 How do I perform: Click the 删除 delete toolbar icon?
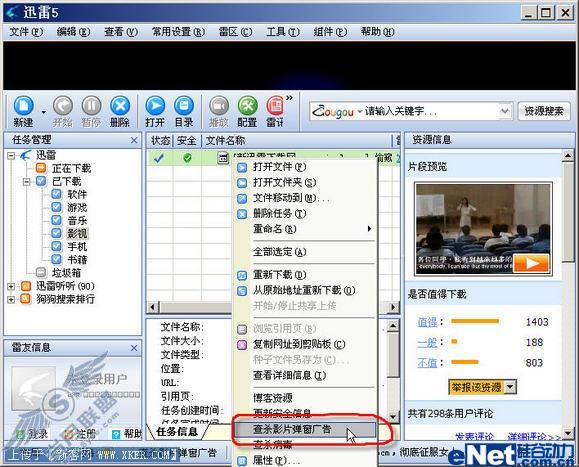pyautogui.click(x=120, y=106)
